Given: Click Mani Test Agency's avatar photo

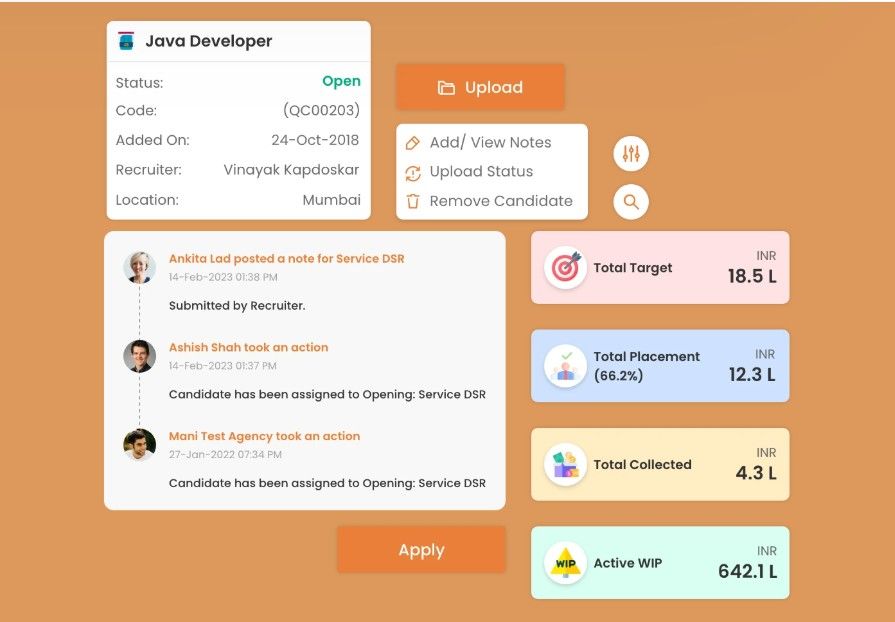Looking at the screenshot, I should click(139, 445).
